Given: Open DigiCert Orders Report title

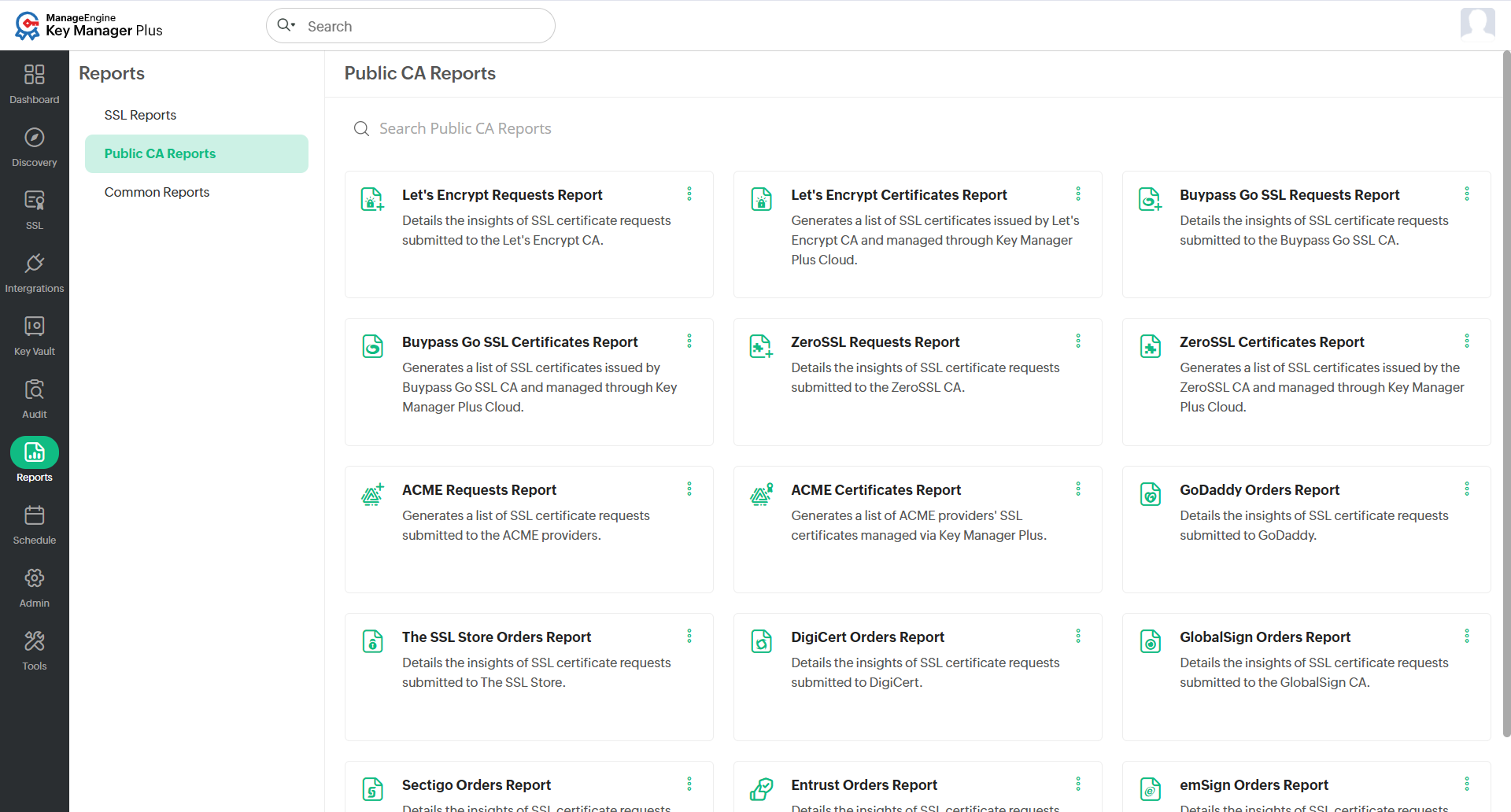Looking at the screenshot, I should (867, 637).
